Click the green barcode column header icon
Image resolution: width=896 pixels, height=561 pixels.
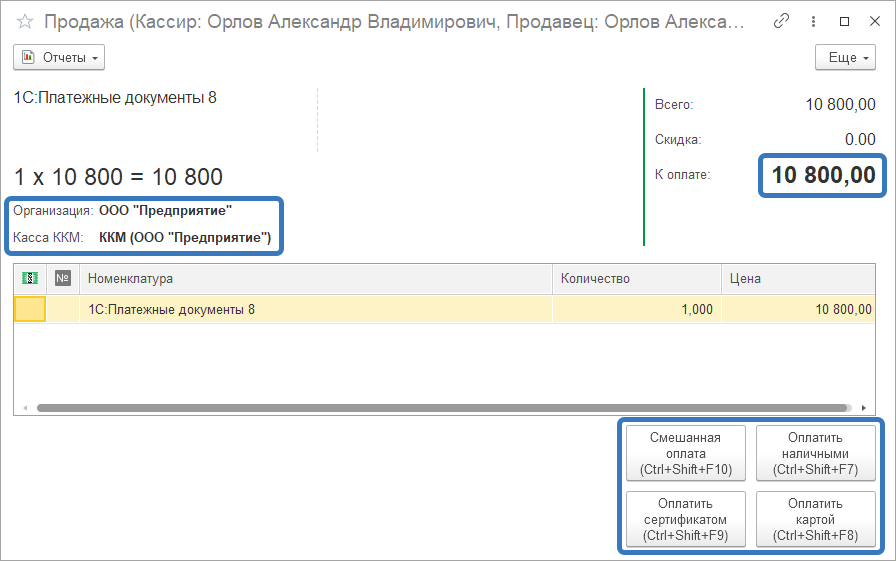pyautogui.click(x=30, y=278)
